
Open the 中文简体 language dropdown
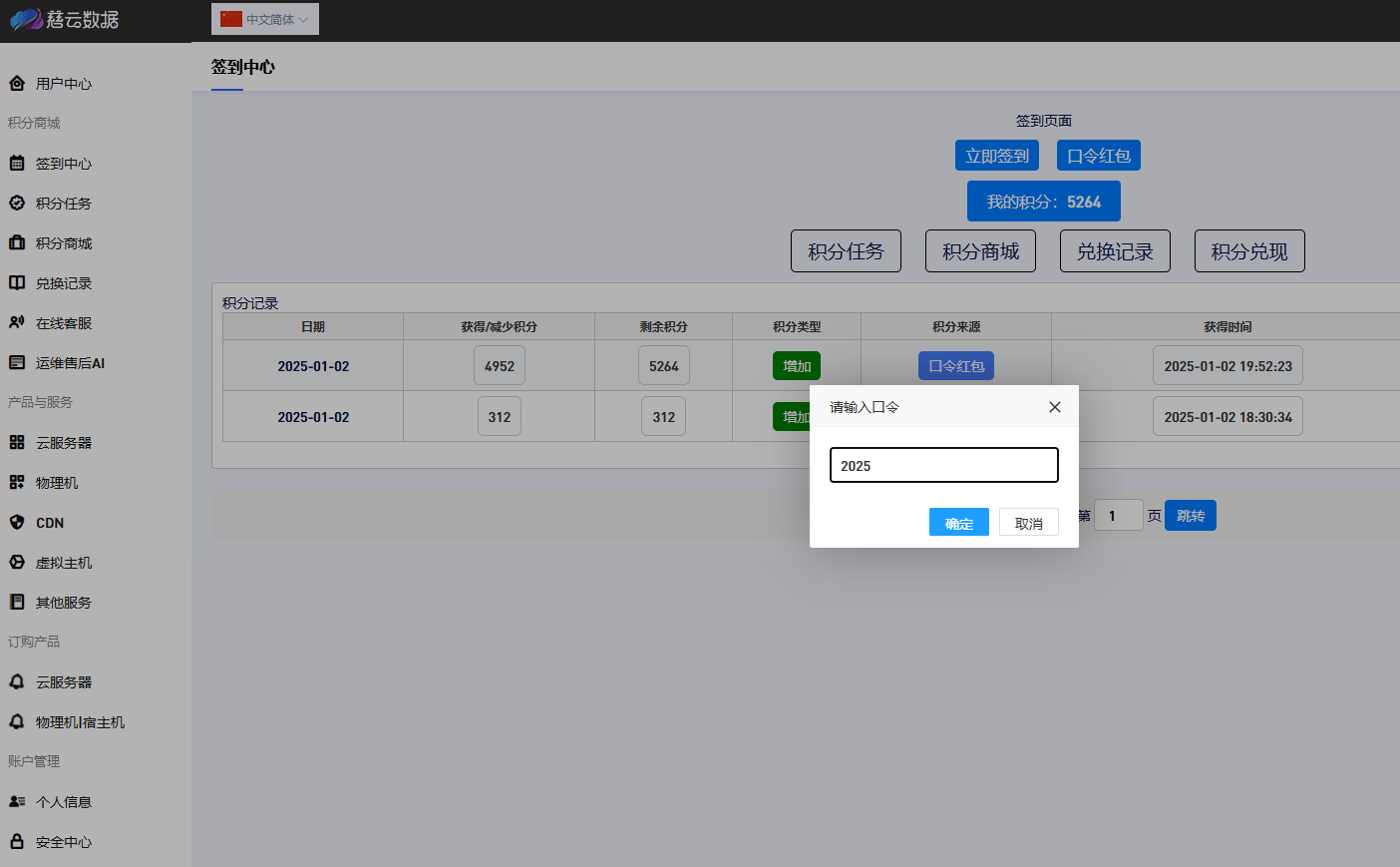click(x=265, y=19)
